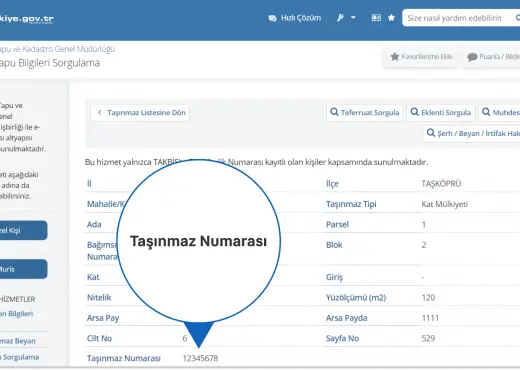Click Muhdesat query button
This screenshot has width=520, height=370.
(x=500, y=112)
